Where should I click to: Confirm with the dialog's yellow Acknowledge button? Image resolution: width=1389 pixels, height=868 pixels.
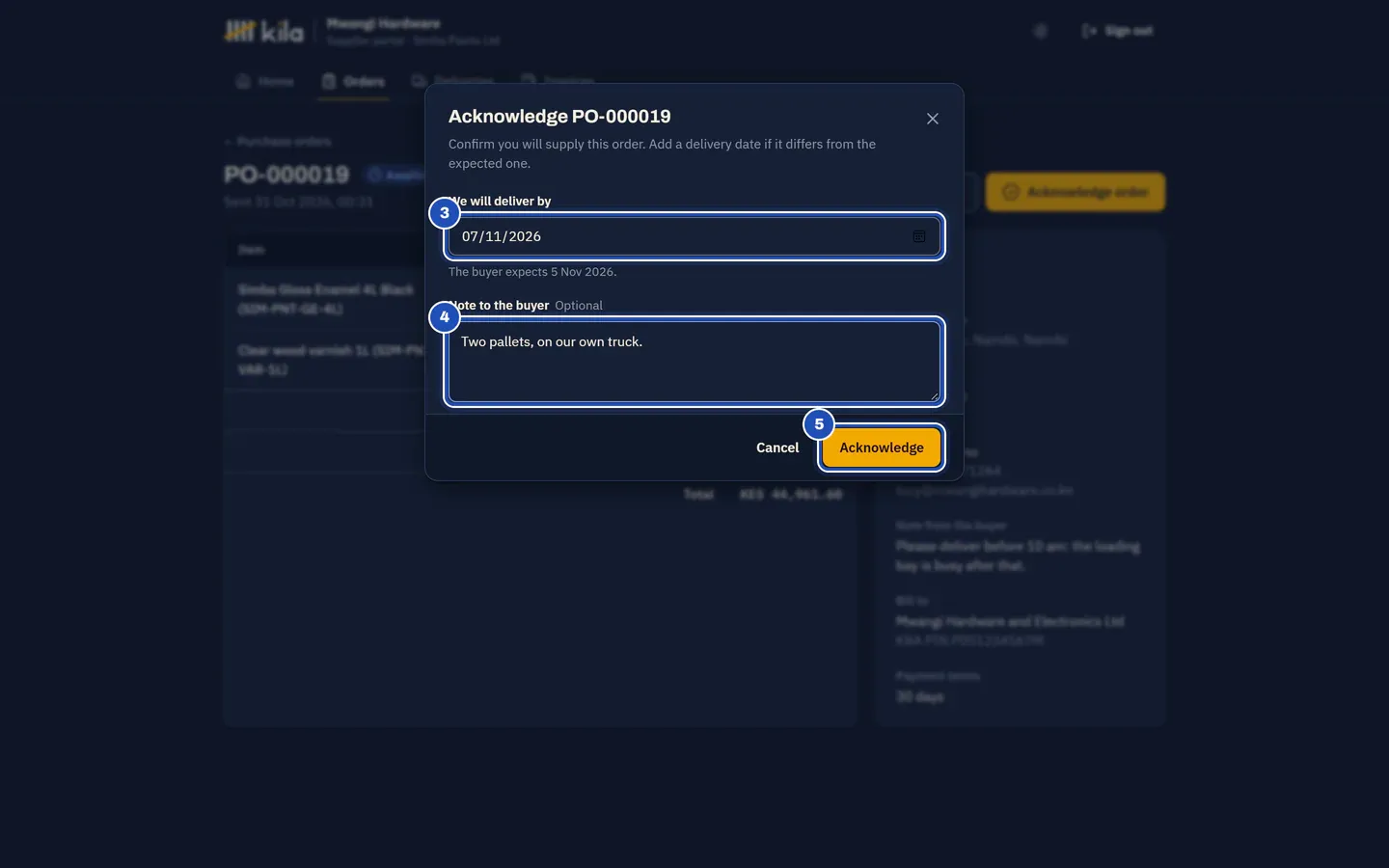pyautogui.click(x=882, y=448)
